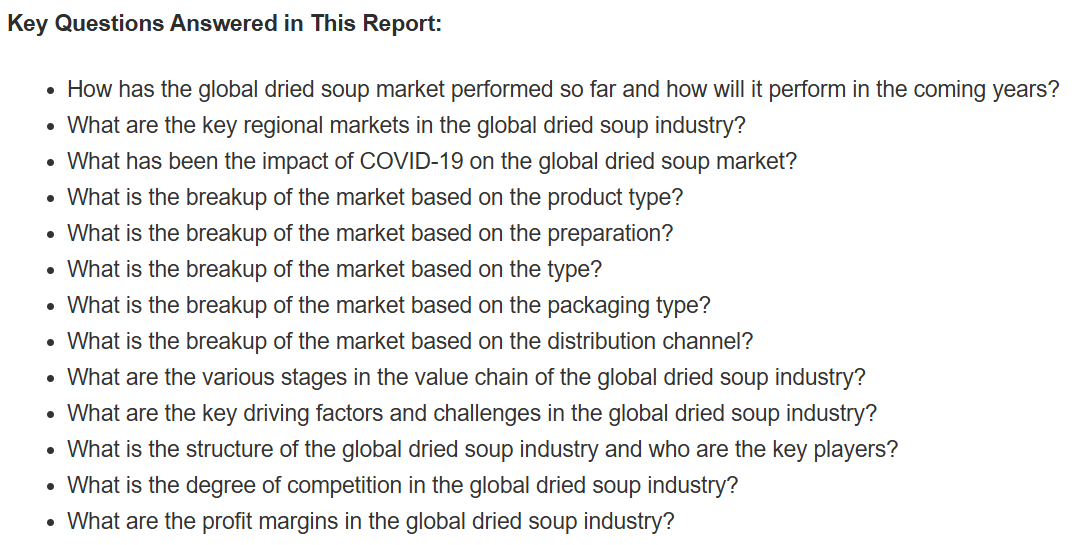Click the key driving factors and challenges line
Viewport: 1072px width, 545px height.
(472, 414)
